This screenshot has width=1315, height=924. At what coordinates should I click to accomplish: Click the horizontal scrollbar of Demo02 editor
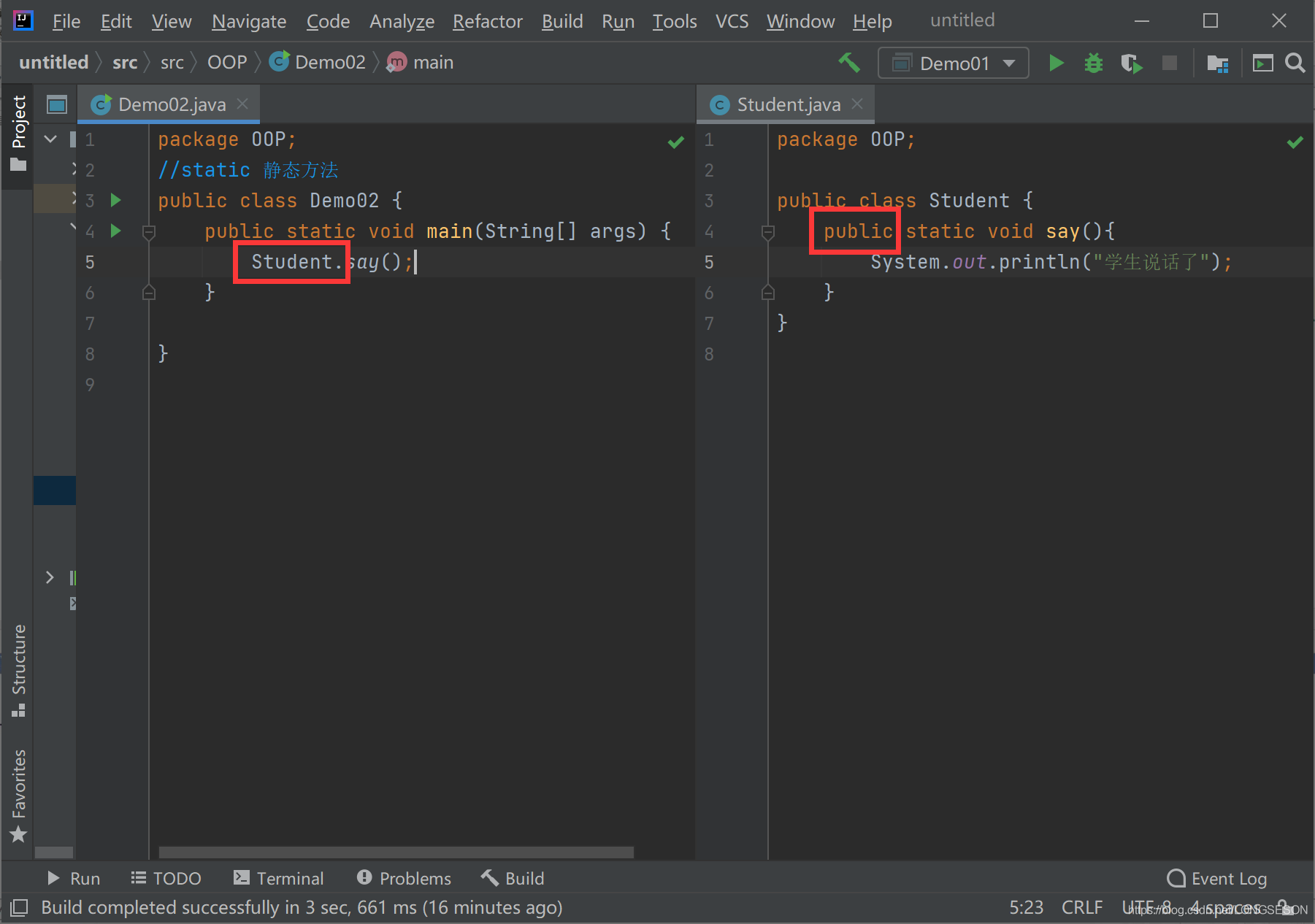(x=396, y=852)
